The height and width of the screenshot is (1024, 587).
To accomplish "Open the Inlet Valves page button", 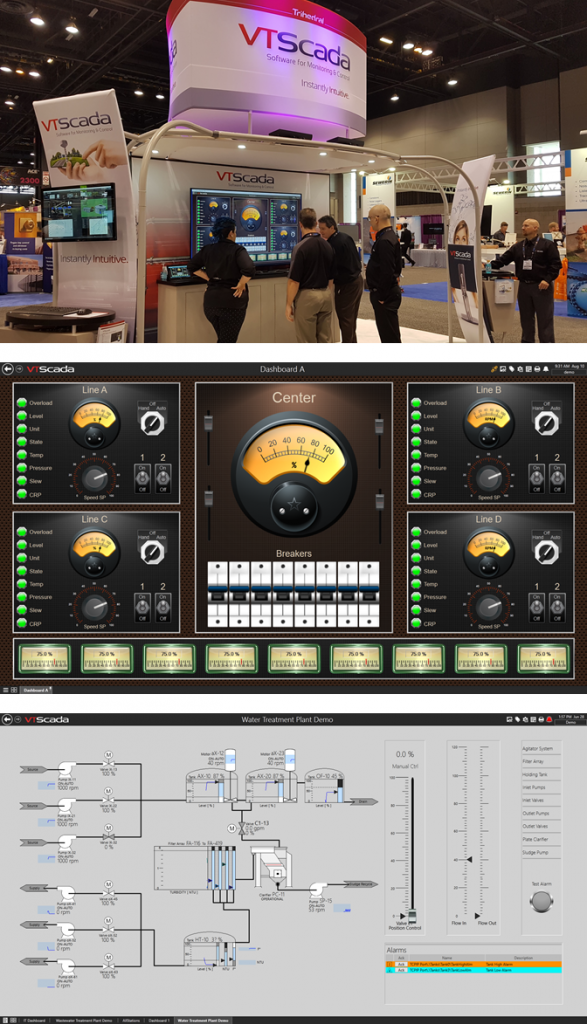I will tap(541, 800).
